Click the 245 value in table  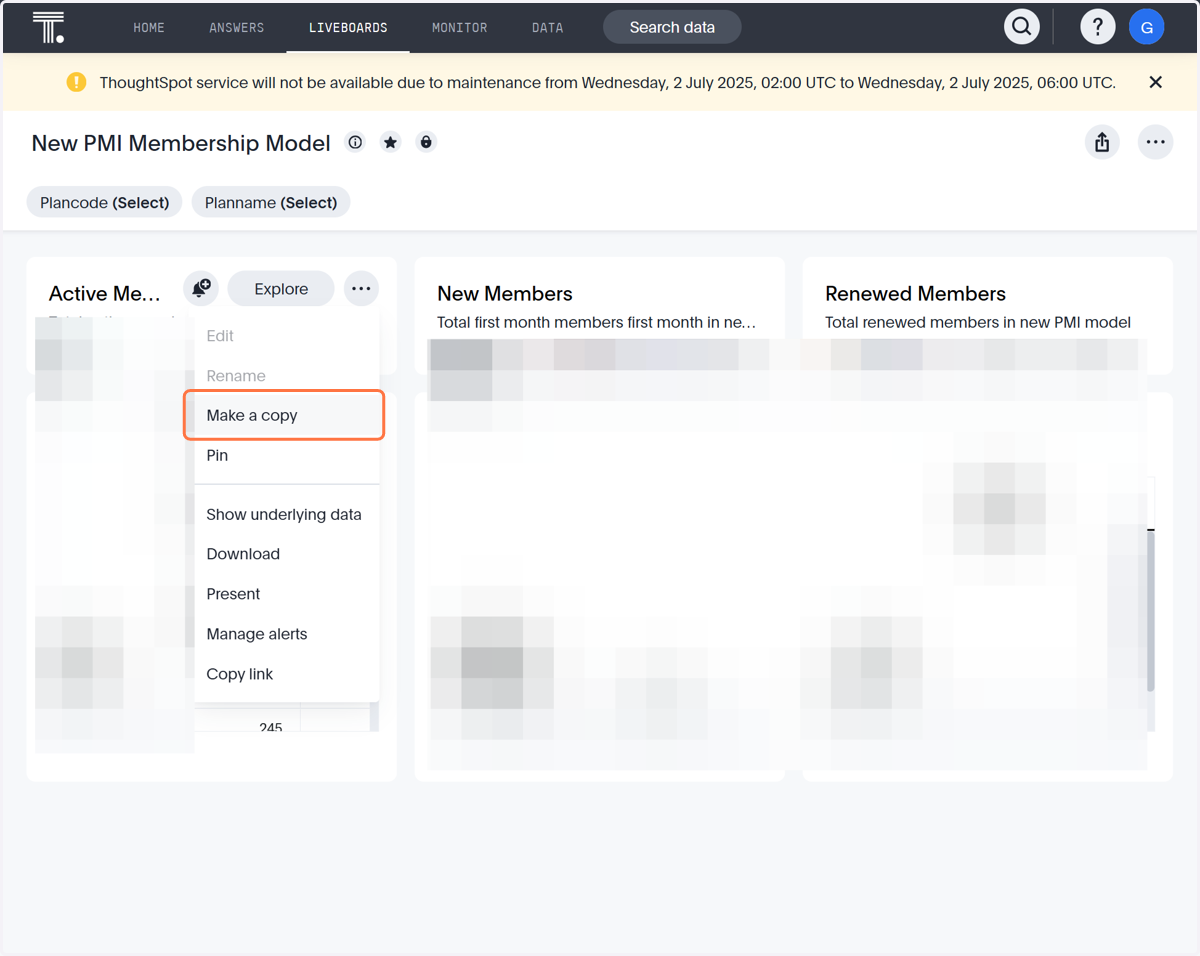tap(270, 727)
